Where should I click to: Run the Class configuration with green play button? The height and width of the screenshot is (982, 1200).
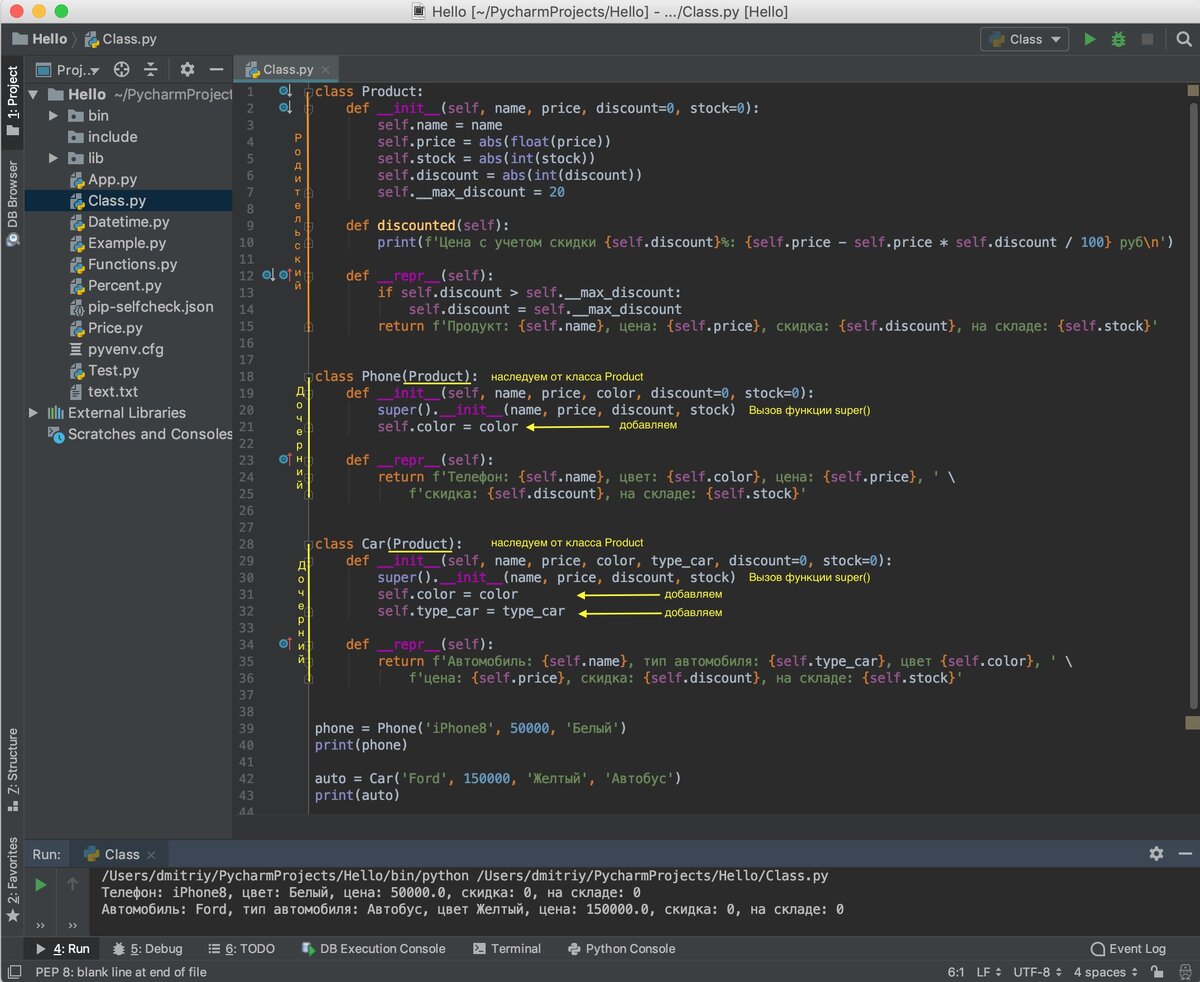click(1089, 39)
